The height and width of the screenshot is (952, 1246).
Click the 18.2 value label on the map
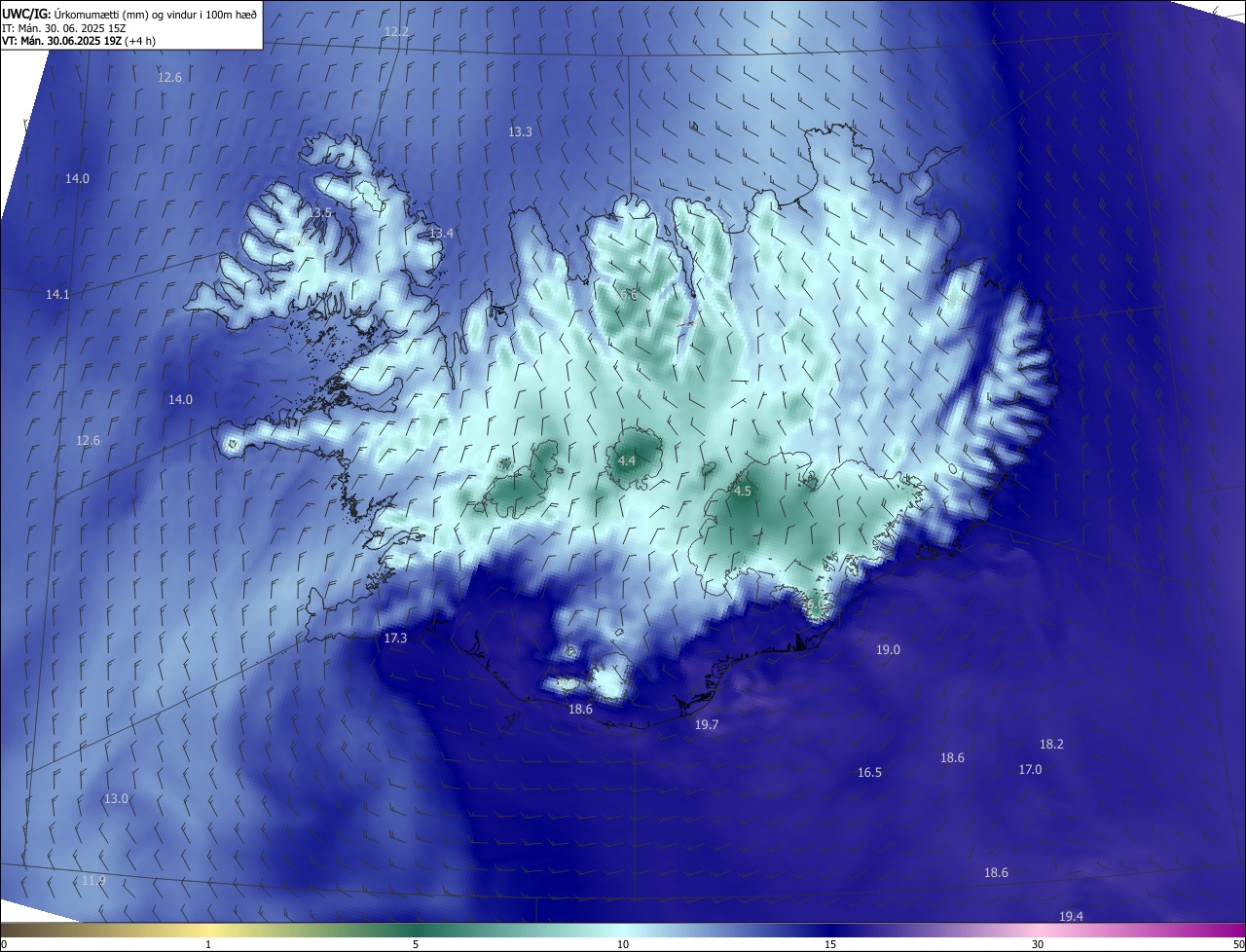point(1051,745)
